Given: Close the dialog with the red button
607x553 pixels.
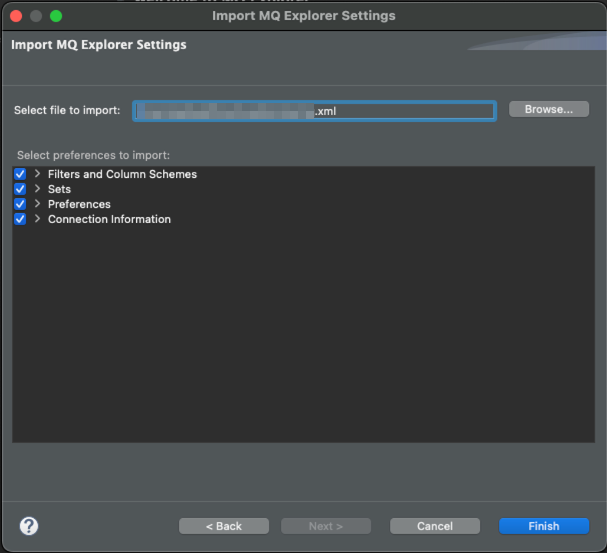Looking at the screenshot, I should (x=16, y=16).
